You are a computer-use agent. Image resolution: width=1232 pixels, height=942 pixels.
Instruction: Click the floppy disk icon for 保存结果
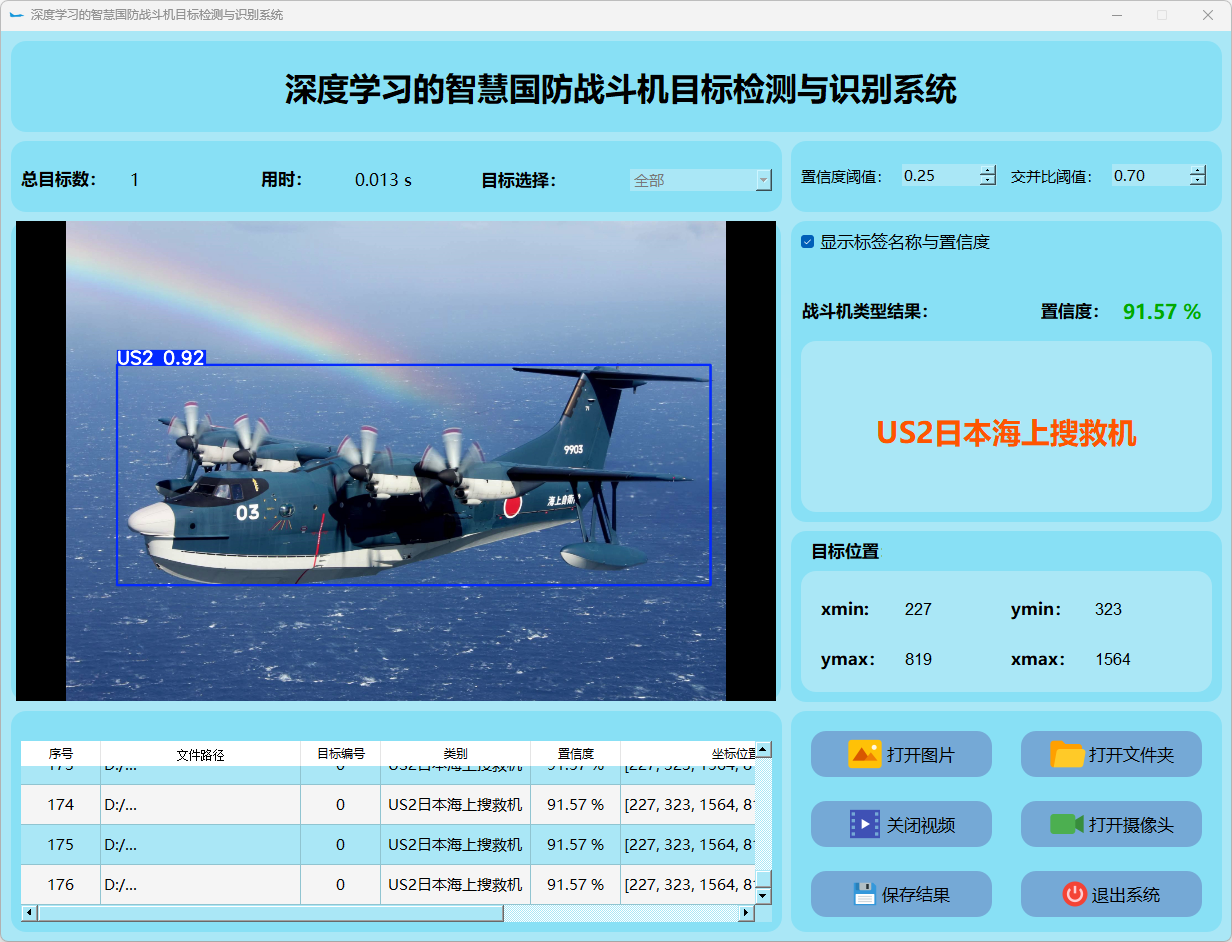pos(864,894)
